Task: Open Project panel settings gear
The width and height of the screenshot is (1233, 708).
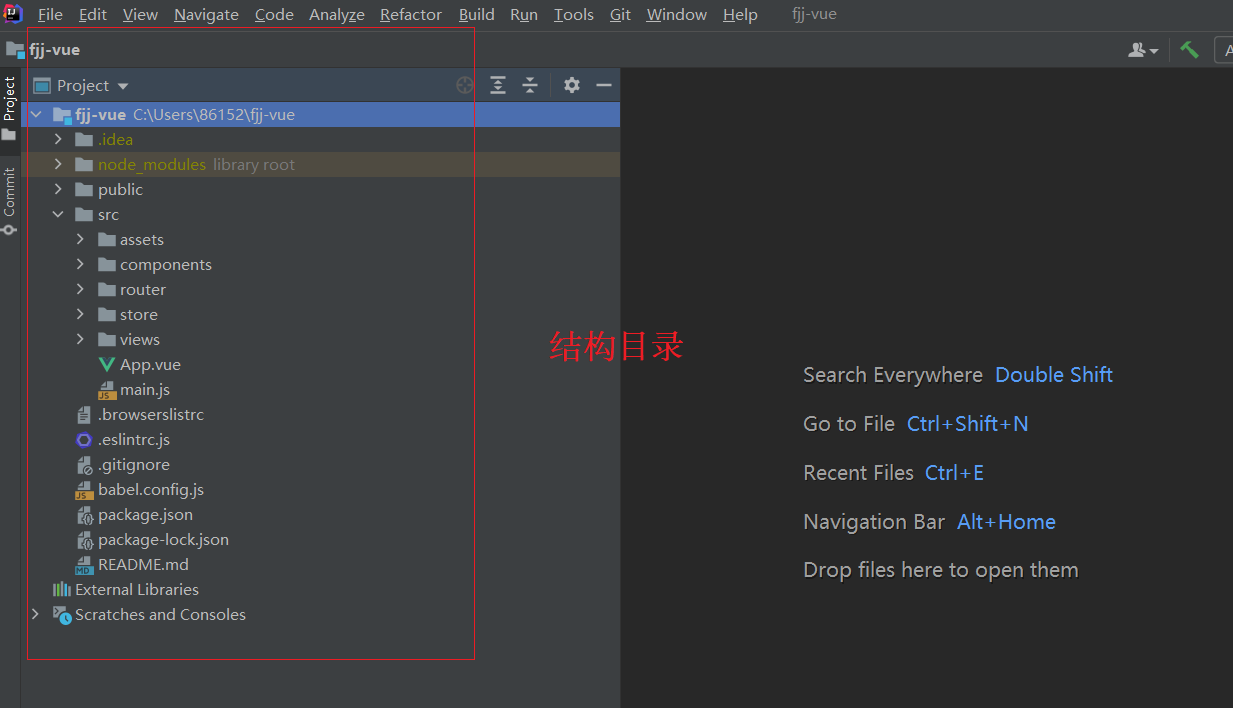Action: (x=572, y=85)
